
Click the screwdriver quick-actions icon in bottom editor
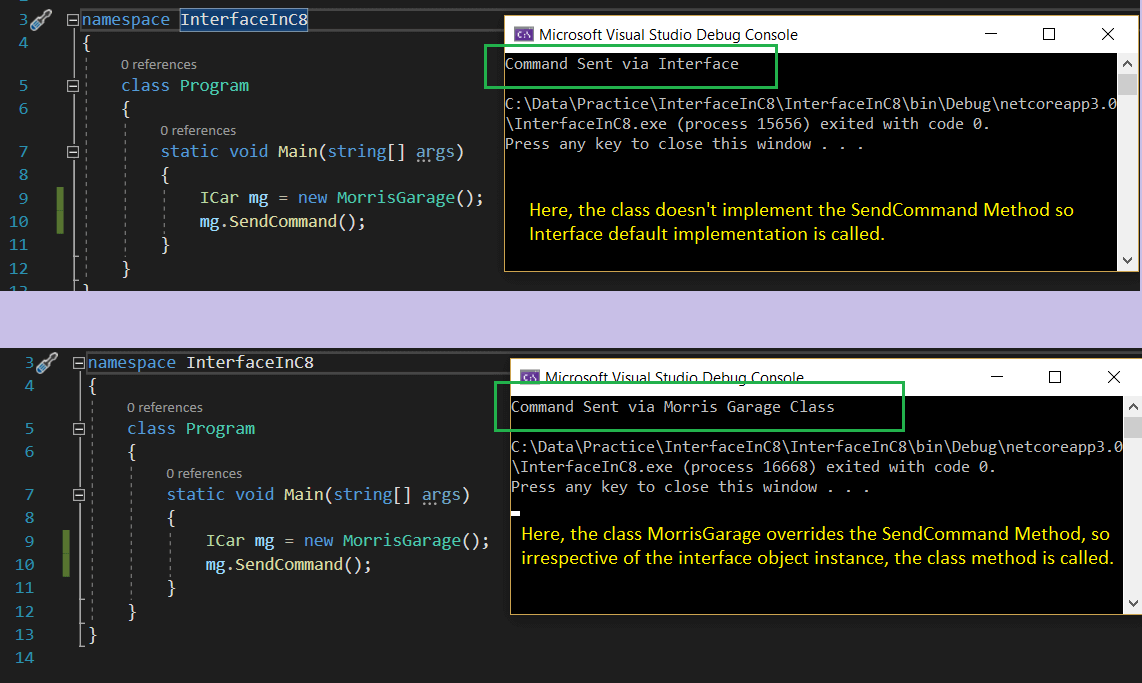47,363
